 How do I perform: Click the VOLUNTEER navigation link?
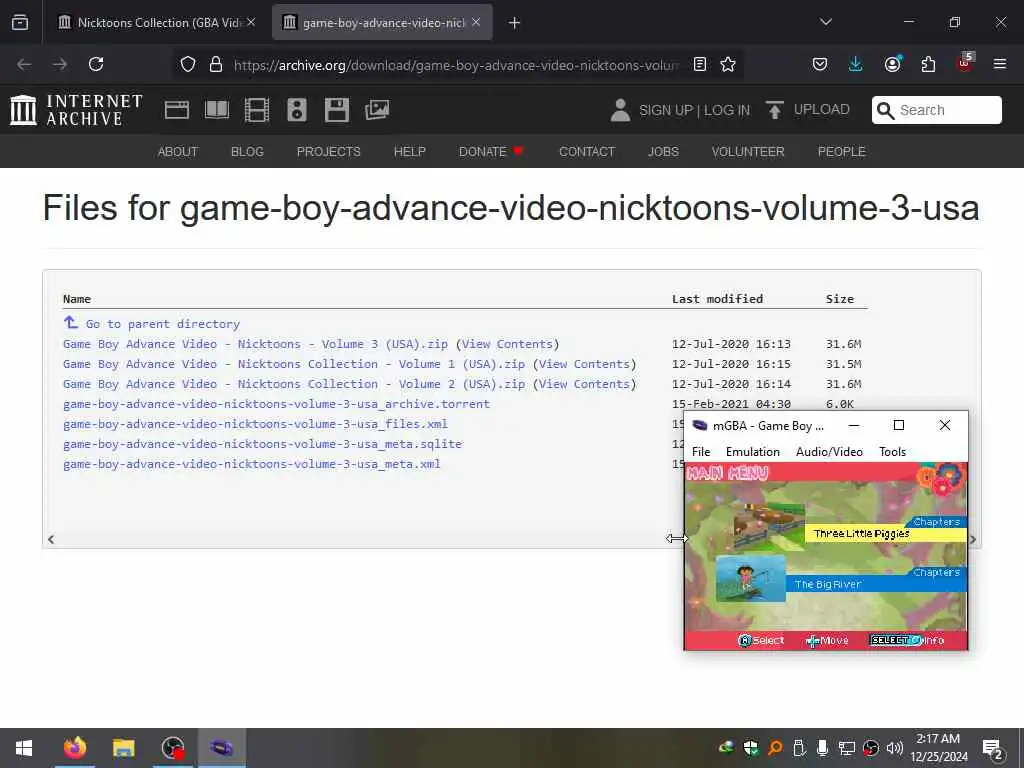(748, 152)
